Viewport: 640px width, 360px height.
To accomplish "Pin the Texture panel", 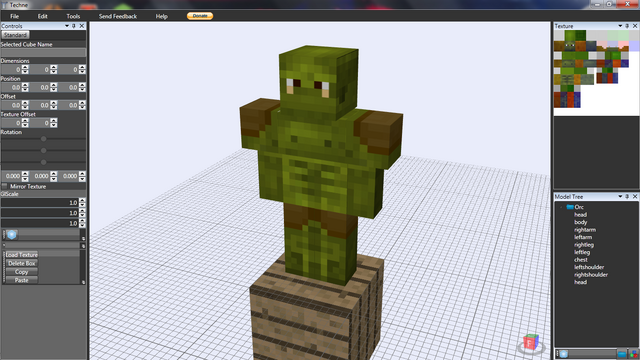I will tap(627, 26).
